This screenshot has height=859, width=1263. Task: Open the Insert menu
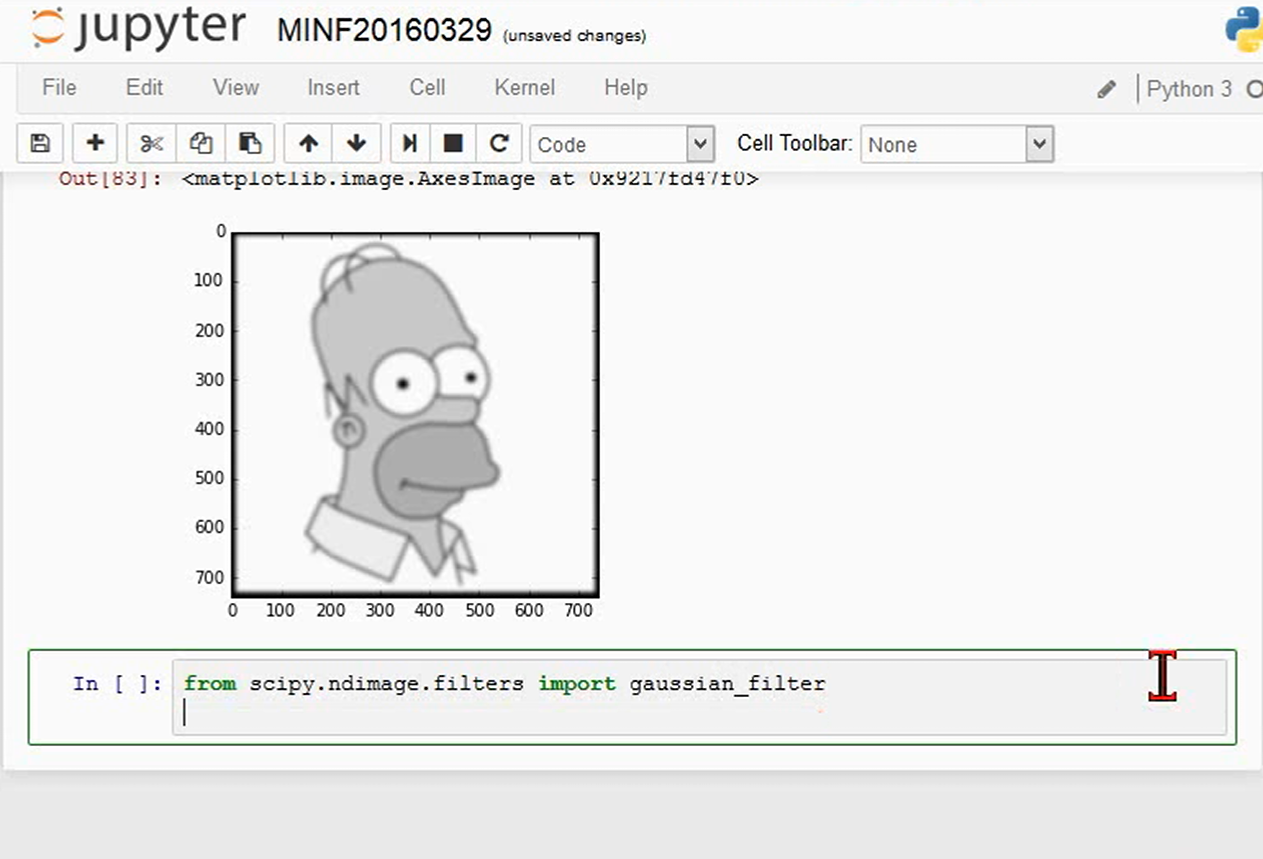pyautogui.click(x=333, y=88)
